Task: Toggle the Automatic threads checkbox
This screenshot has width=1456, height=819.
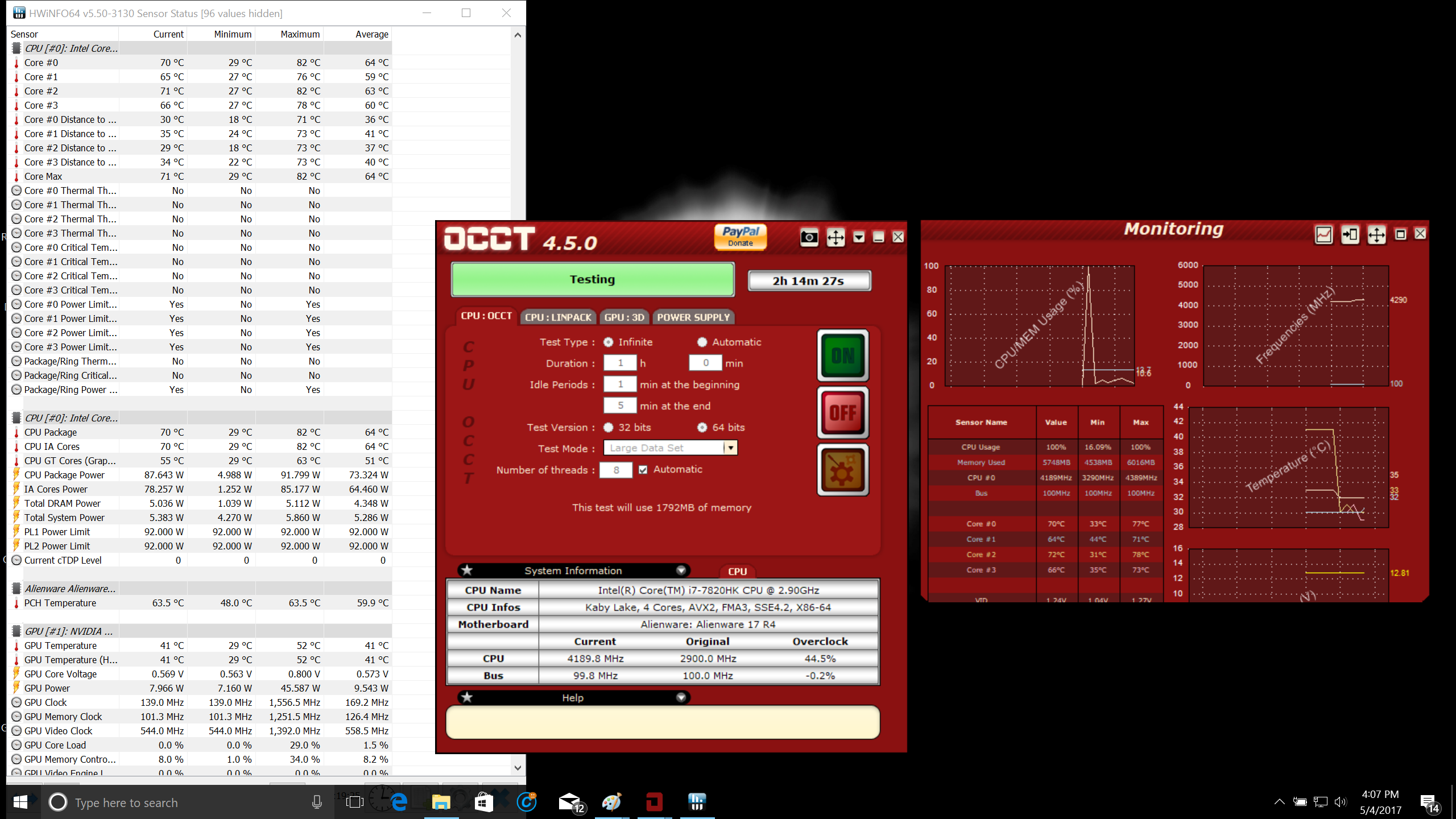Action: [x=643, y=470]
